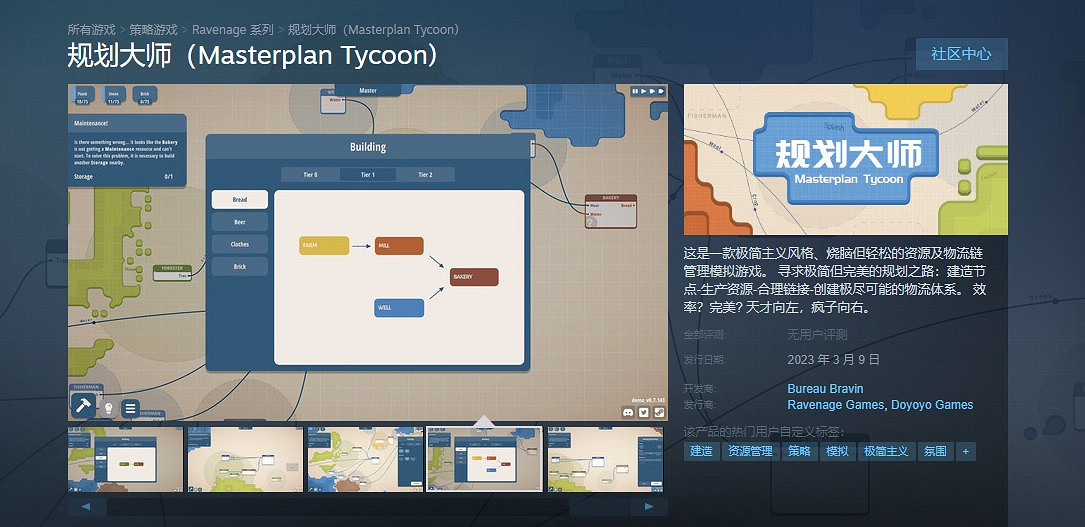Add a new tag with the plus button
1085x527 pixels.
[x=965, y=451]
